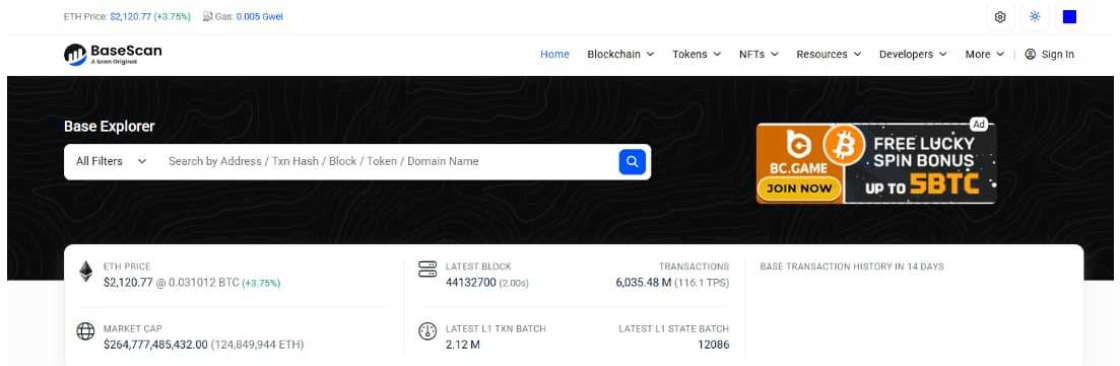Image resolution: width=1120 pixels, height=366 pixels.
Task: Toggle the light theme sun icon
Action: coord(1034,17)
